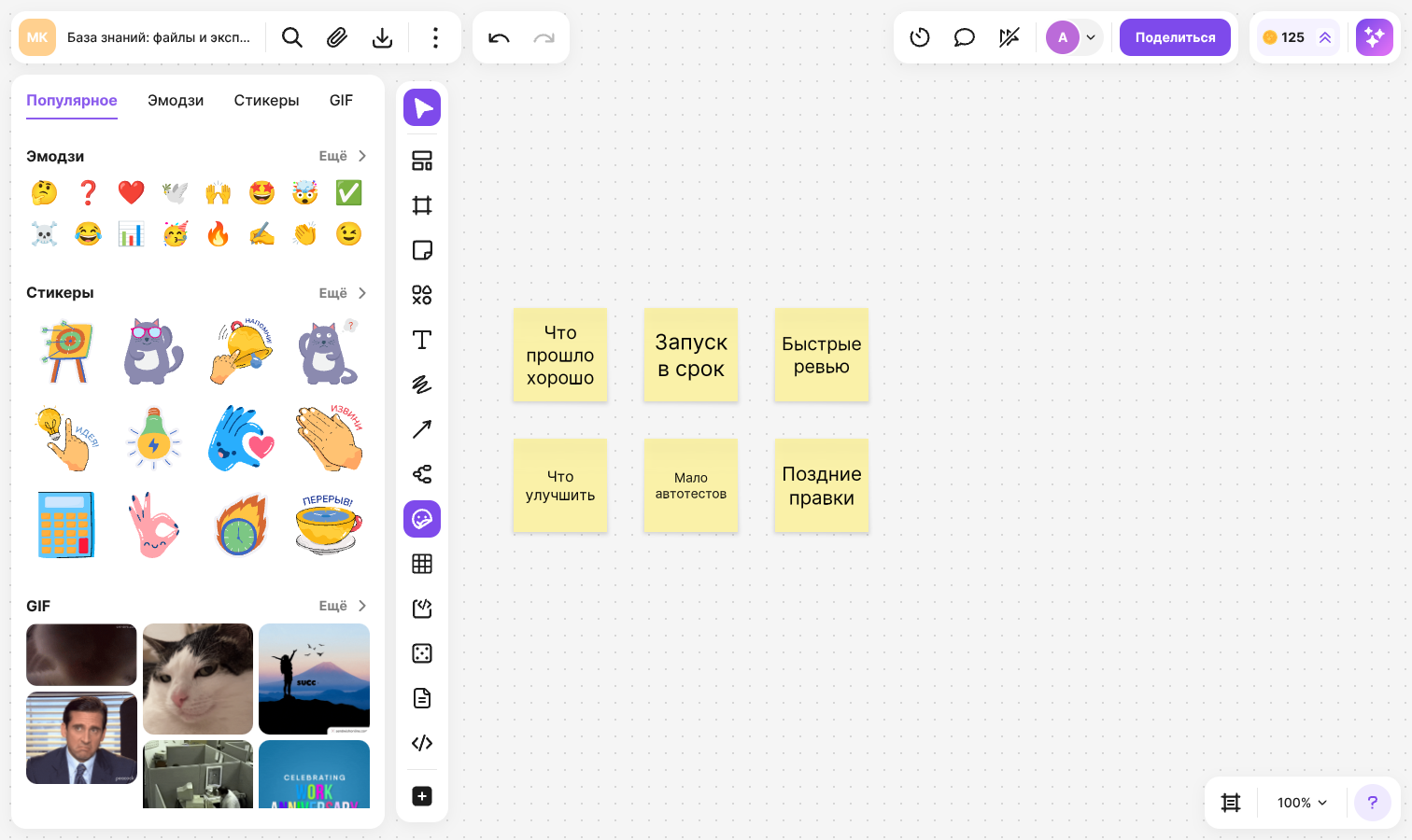
Task: Switch to the GIF tab
Action: tap(341, 101)
